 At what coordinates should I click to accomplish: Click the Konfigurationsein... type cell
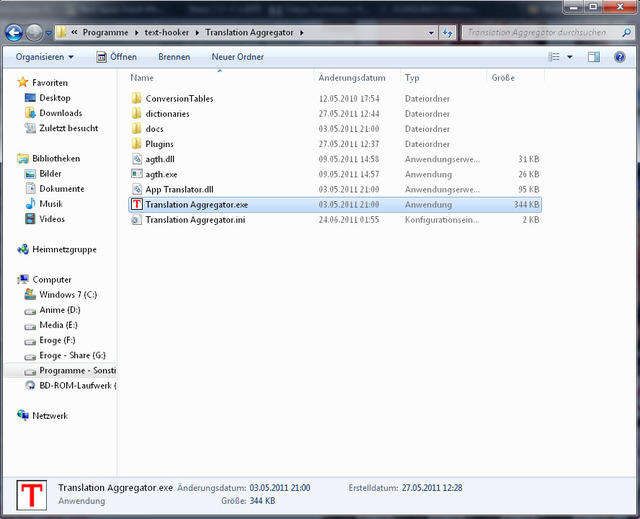(442, 220)
